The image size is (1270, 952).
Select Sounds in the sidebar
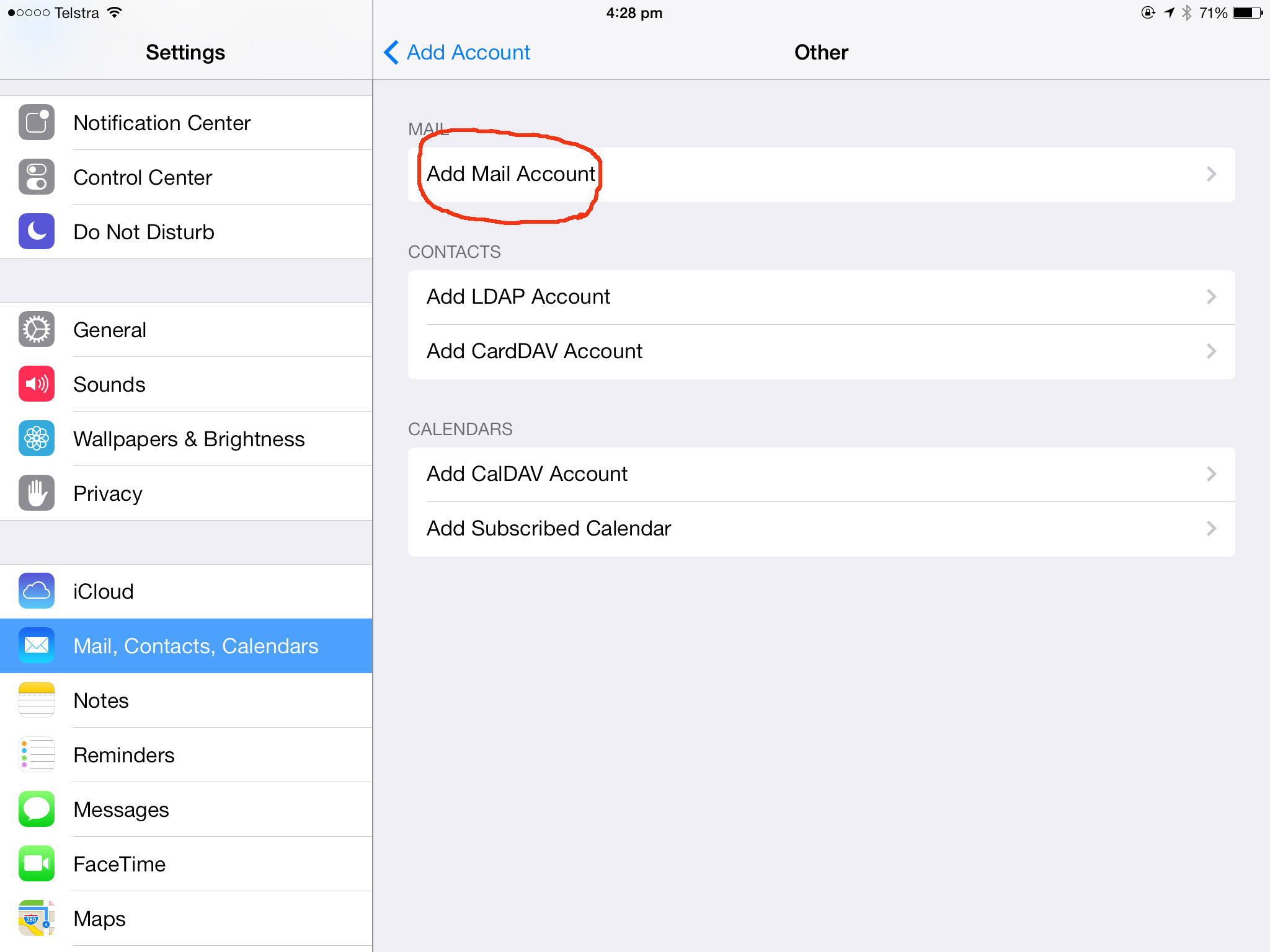point(186,384)
